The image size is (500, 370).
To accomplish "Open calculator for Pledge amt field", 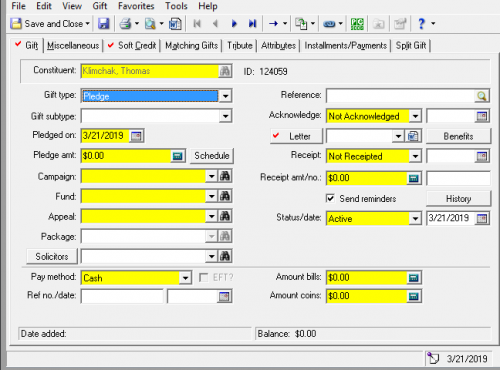I will [x=178, y=156].
